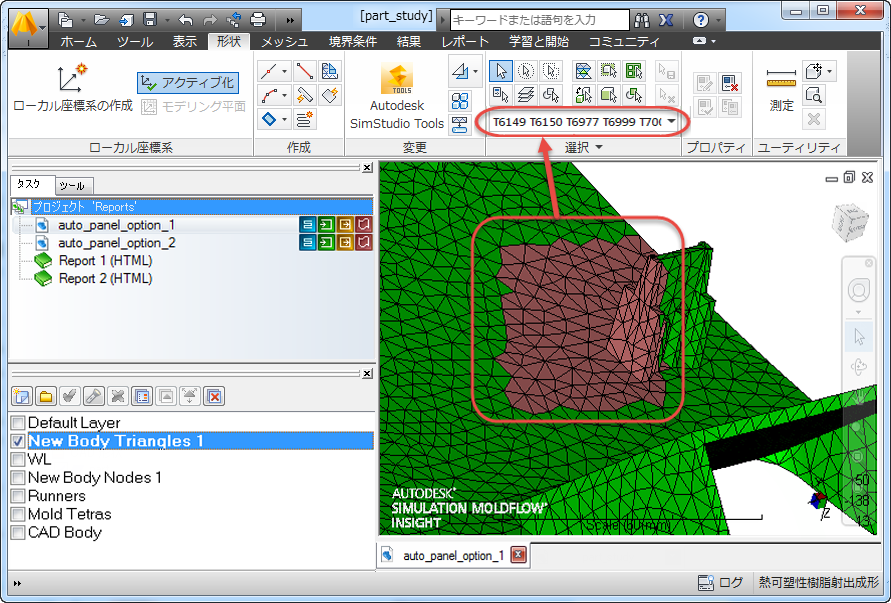This screenshot has height=603, width=891.
Task: Click the binoculars search icon
Action: pyautogui.click(x=642, y=20)
